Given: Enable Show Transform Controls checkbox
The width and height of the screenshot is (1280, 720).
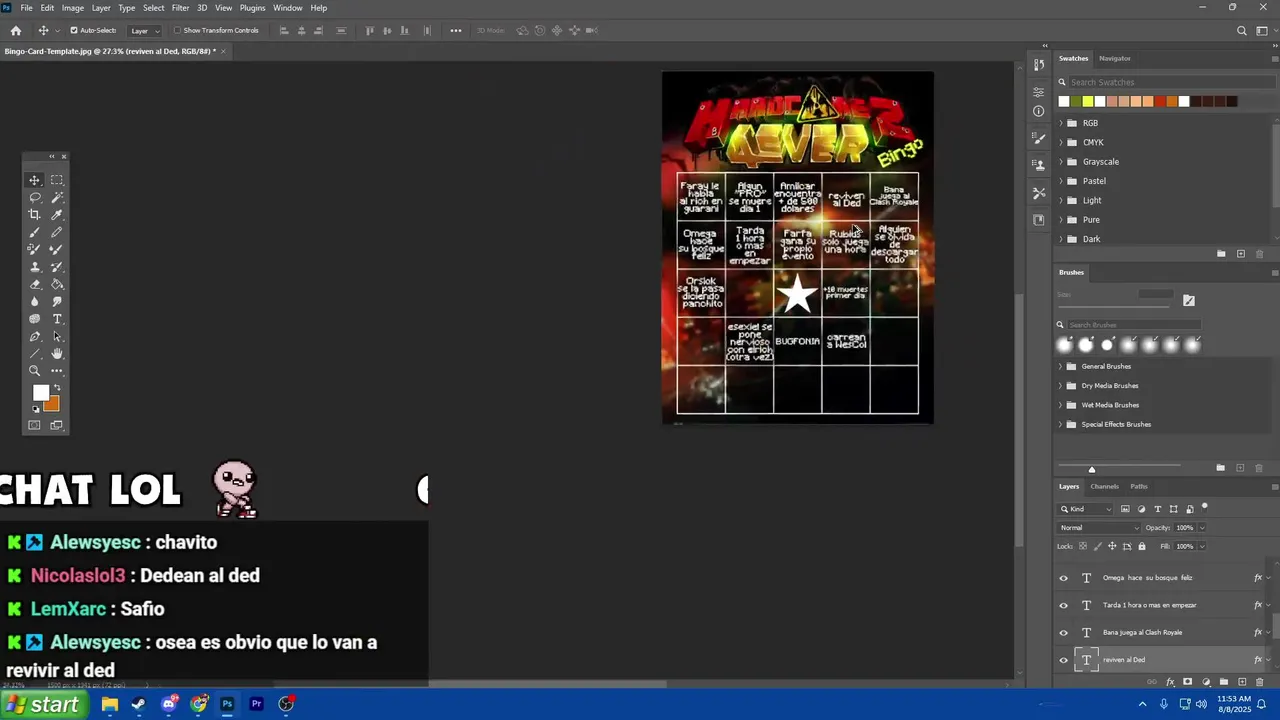Looking at the screenshot, I should coord(177,31).
